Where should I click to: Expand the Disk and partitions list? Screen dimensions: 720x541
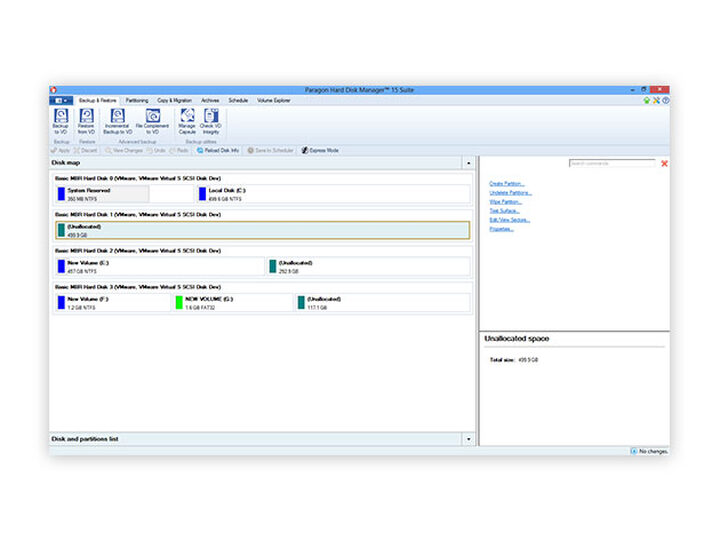click(468, 439)
